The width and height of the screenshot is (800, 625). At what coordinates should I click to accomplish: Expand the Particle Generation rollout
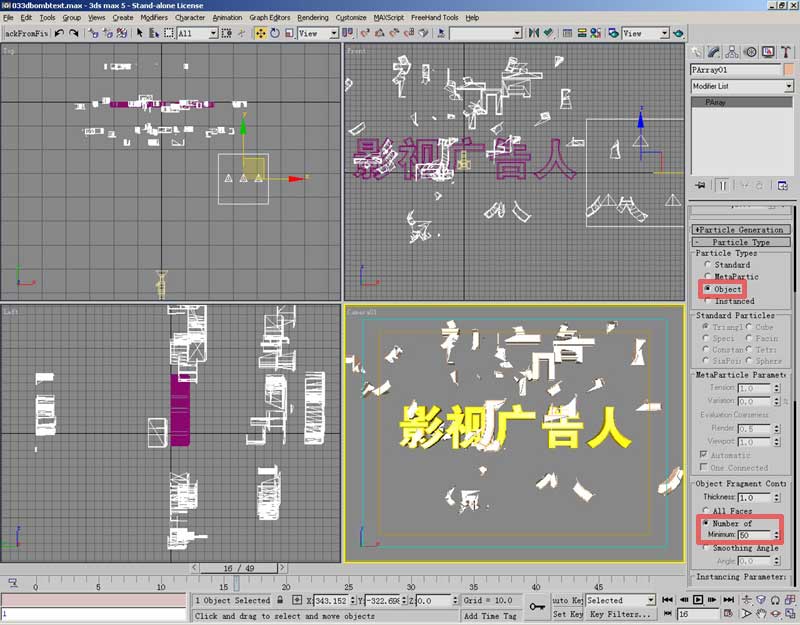pos(741,230)
